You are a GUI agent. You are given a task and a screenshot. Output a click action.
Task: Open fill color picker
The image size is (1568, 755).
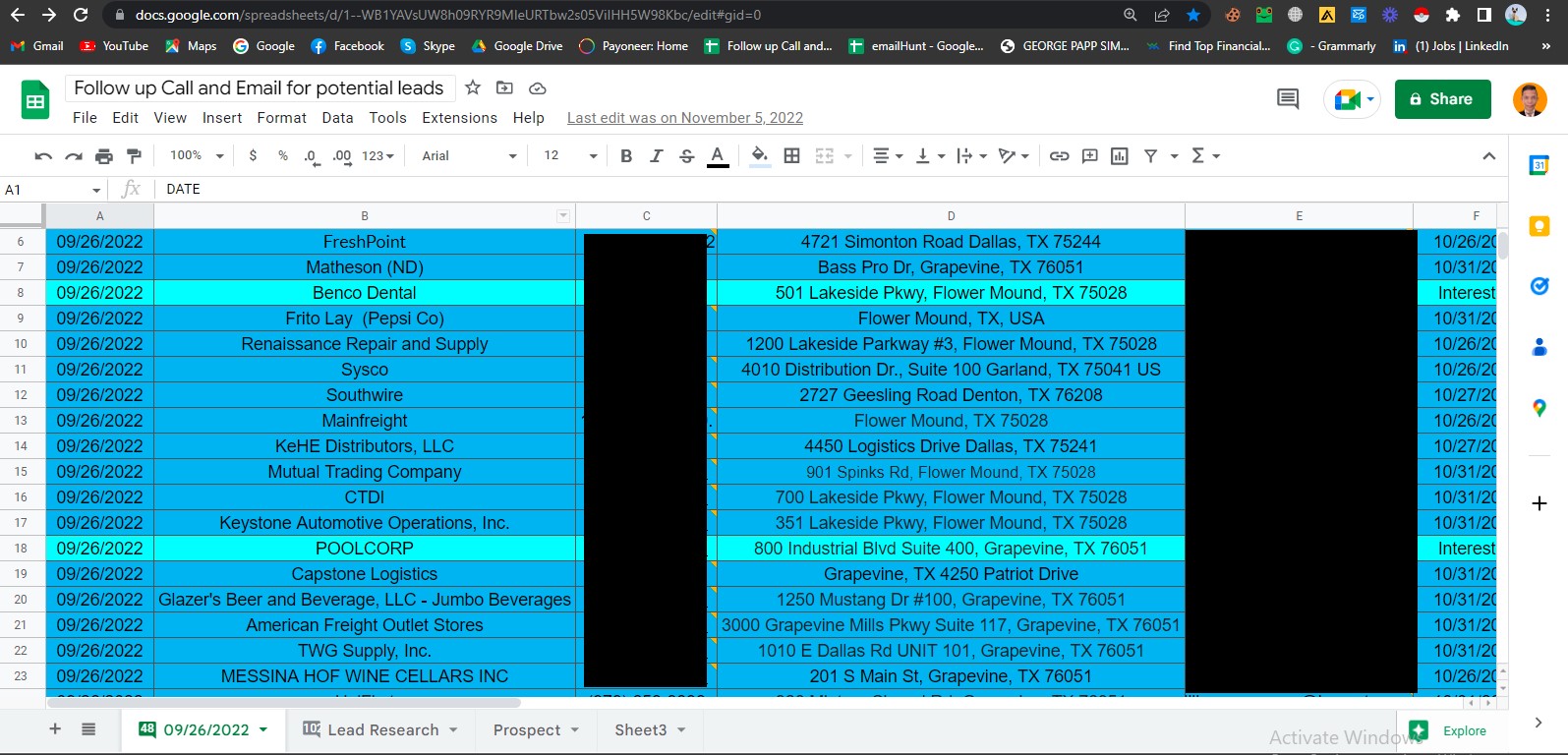point(760,156)
